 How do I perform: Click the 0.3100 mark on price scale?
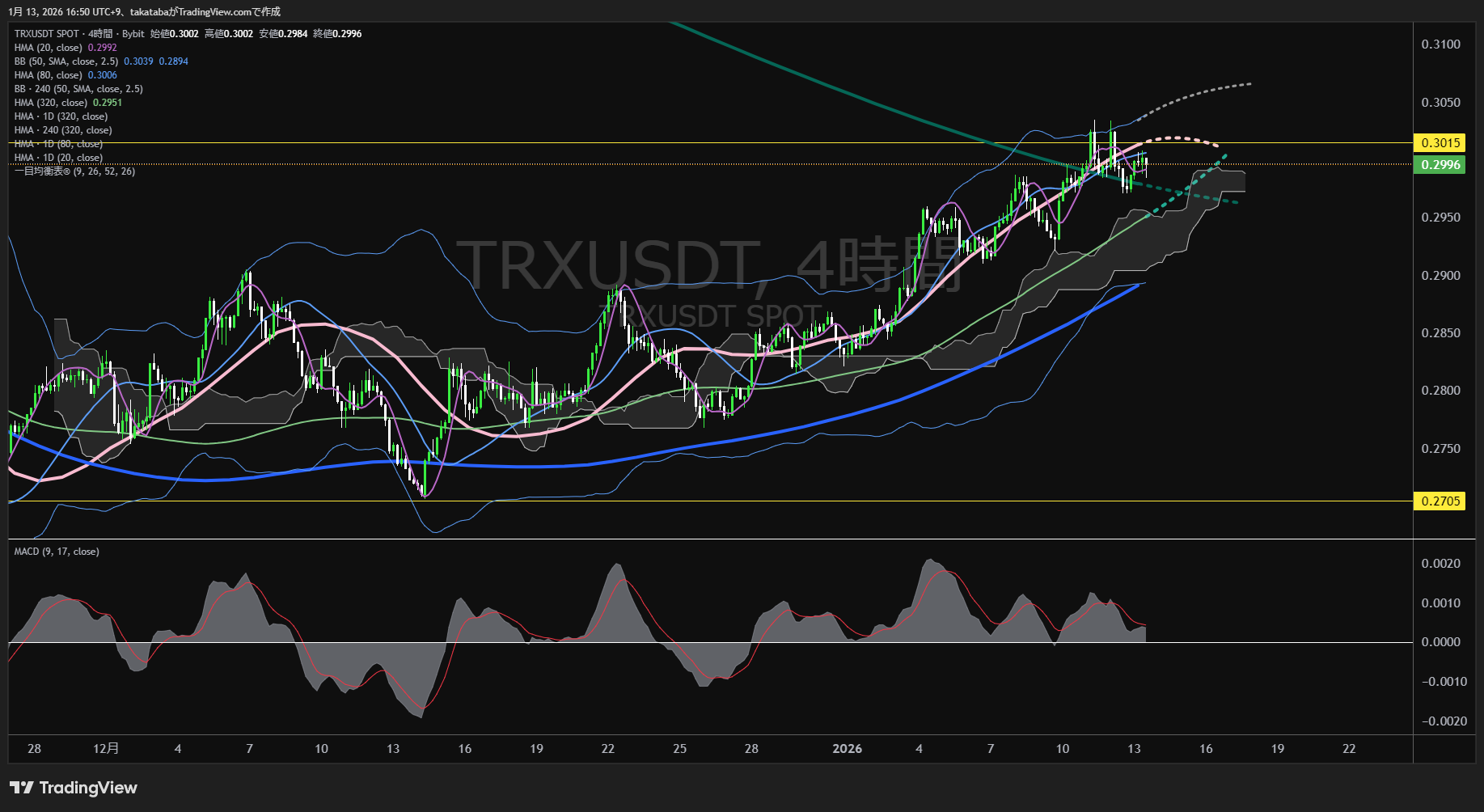pos(1440,44)
